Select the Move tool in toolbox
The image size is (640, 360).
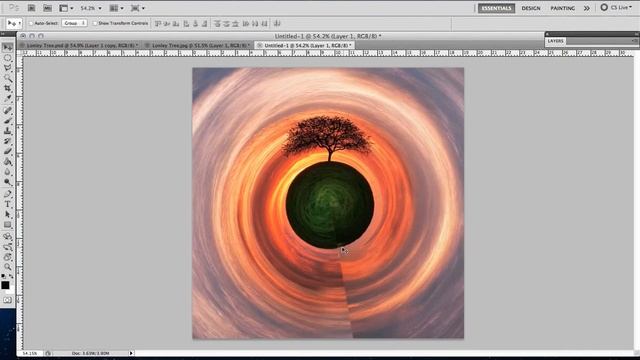tap(7, 48)
